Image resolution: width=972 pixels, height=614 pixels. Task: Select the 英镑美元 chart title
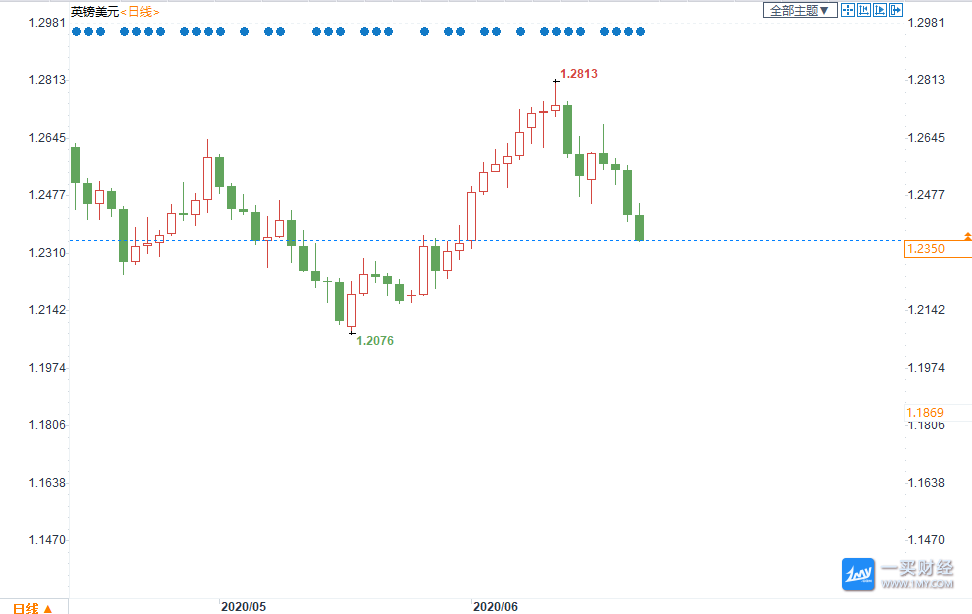point(95,12)
